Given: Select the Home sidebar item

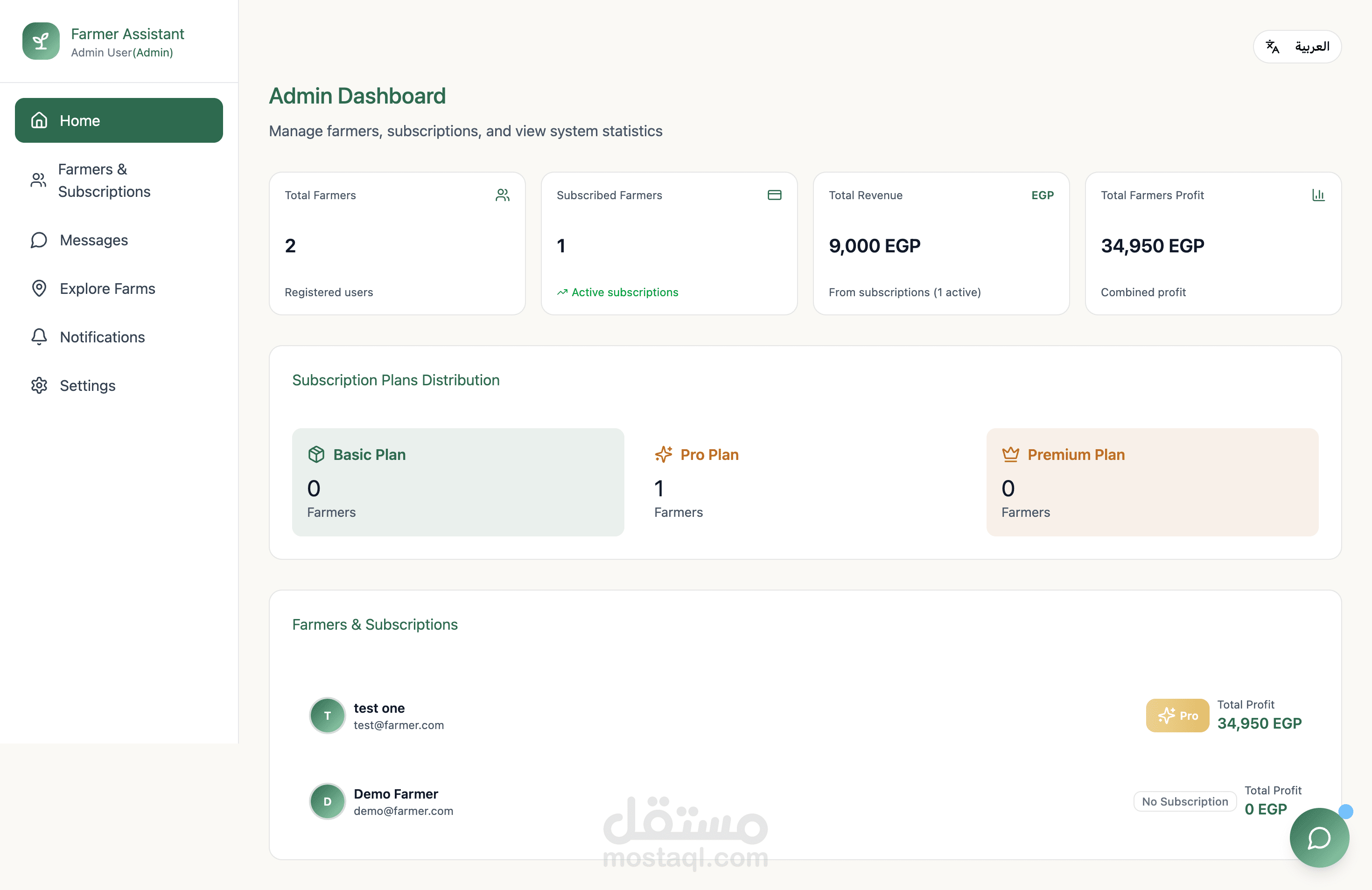Looking at the screenshot, I should click(x=119, y=120).
